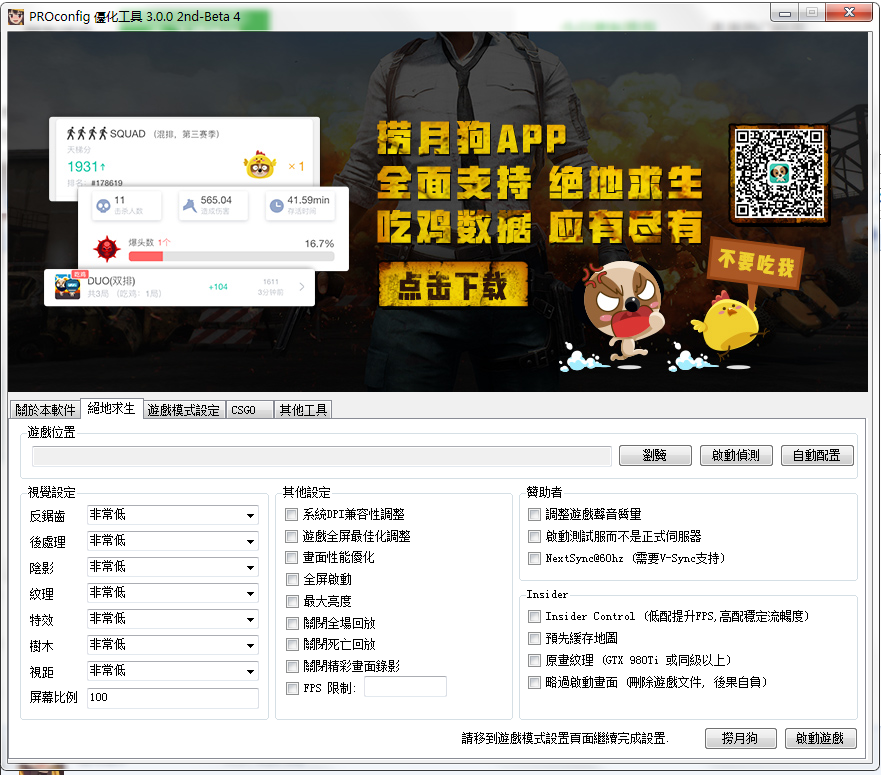Expand the 視距 quality dropdown
881x775 pixels.
tap(172, 671)
